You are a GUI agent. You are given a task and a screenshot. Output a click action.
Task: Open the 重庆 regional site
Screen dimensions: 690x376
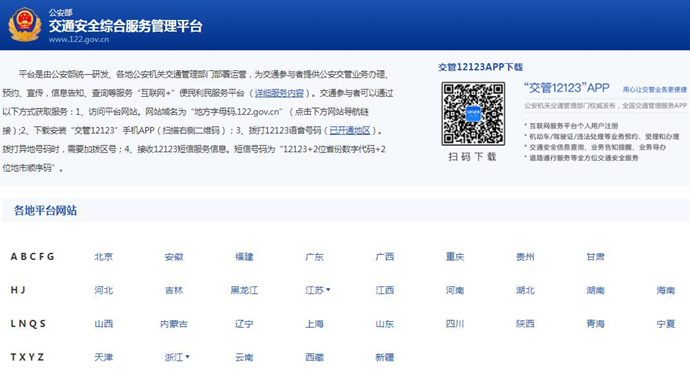click(x=455, y=257)
